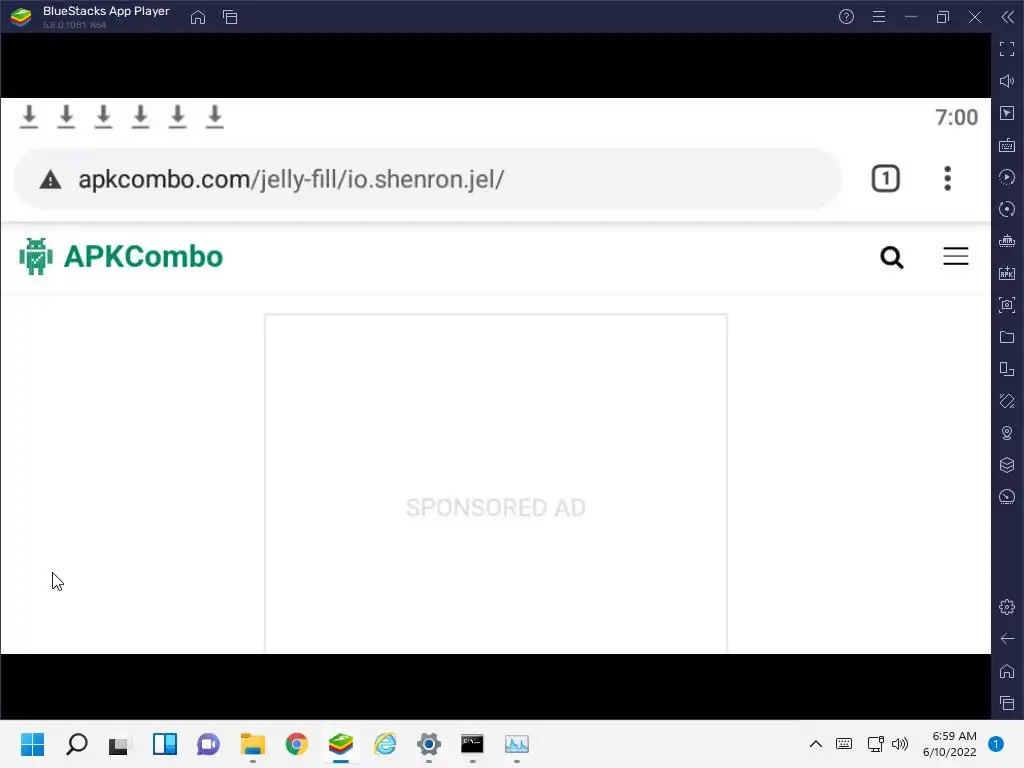Click the shake device icon in sidebar

[1007, 401]
